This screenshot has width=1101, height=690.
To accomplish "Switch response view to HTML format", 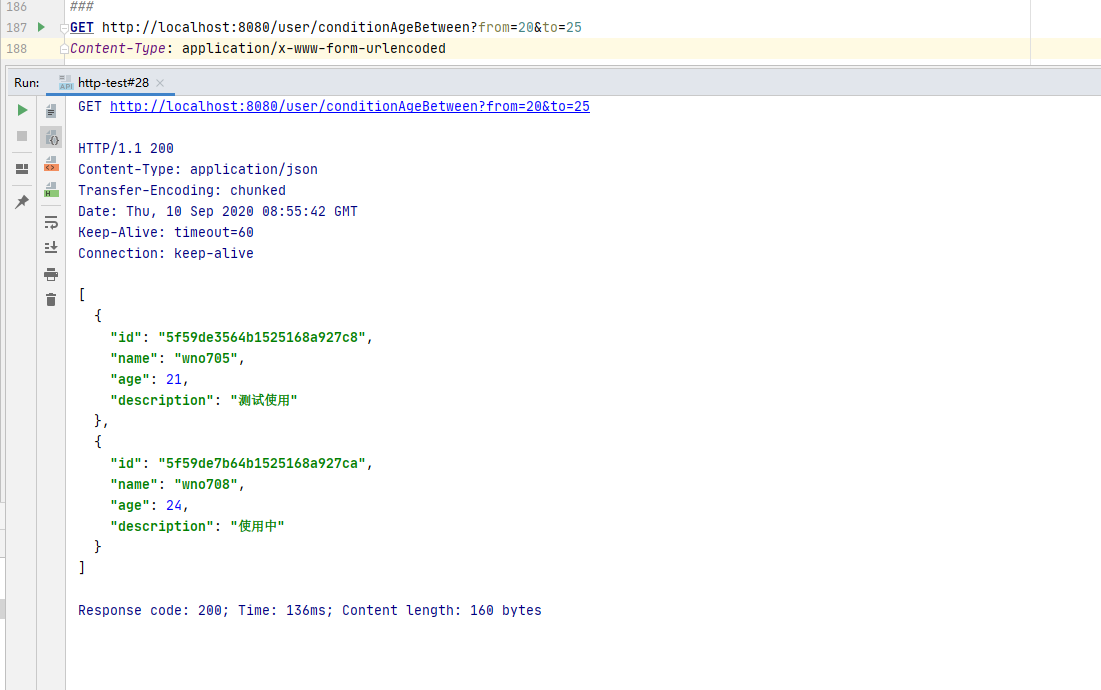I will 51,189.
